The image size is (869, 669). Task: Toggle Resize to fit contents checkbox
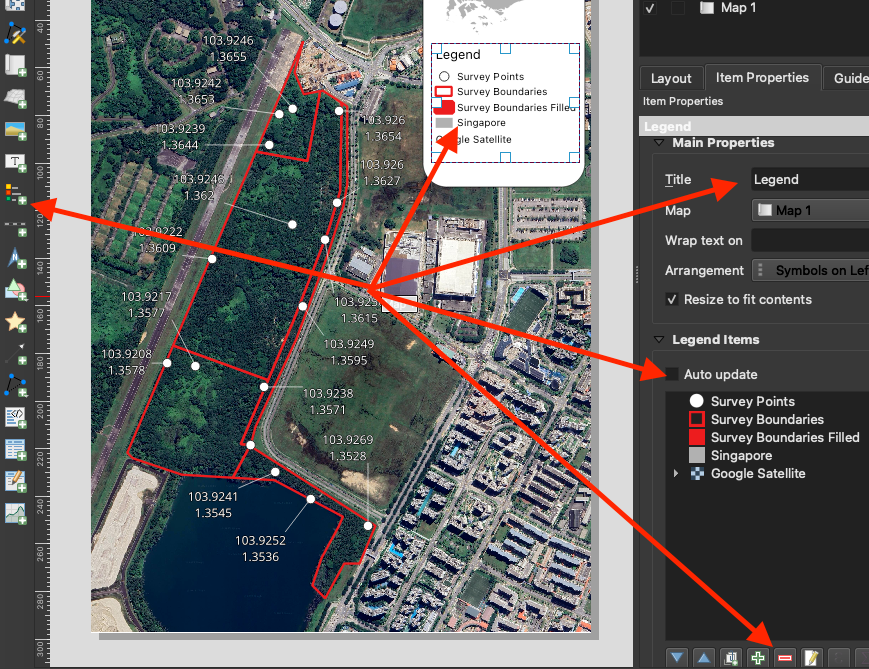tap(672, 299)
